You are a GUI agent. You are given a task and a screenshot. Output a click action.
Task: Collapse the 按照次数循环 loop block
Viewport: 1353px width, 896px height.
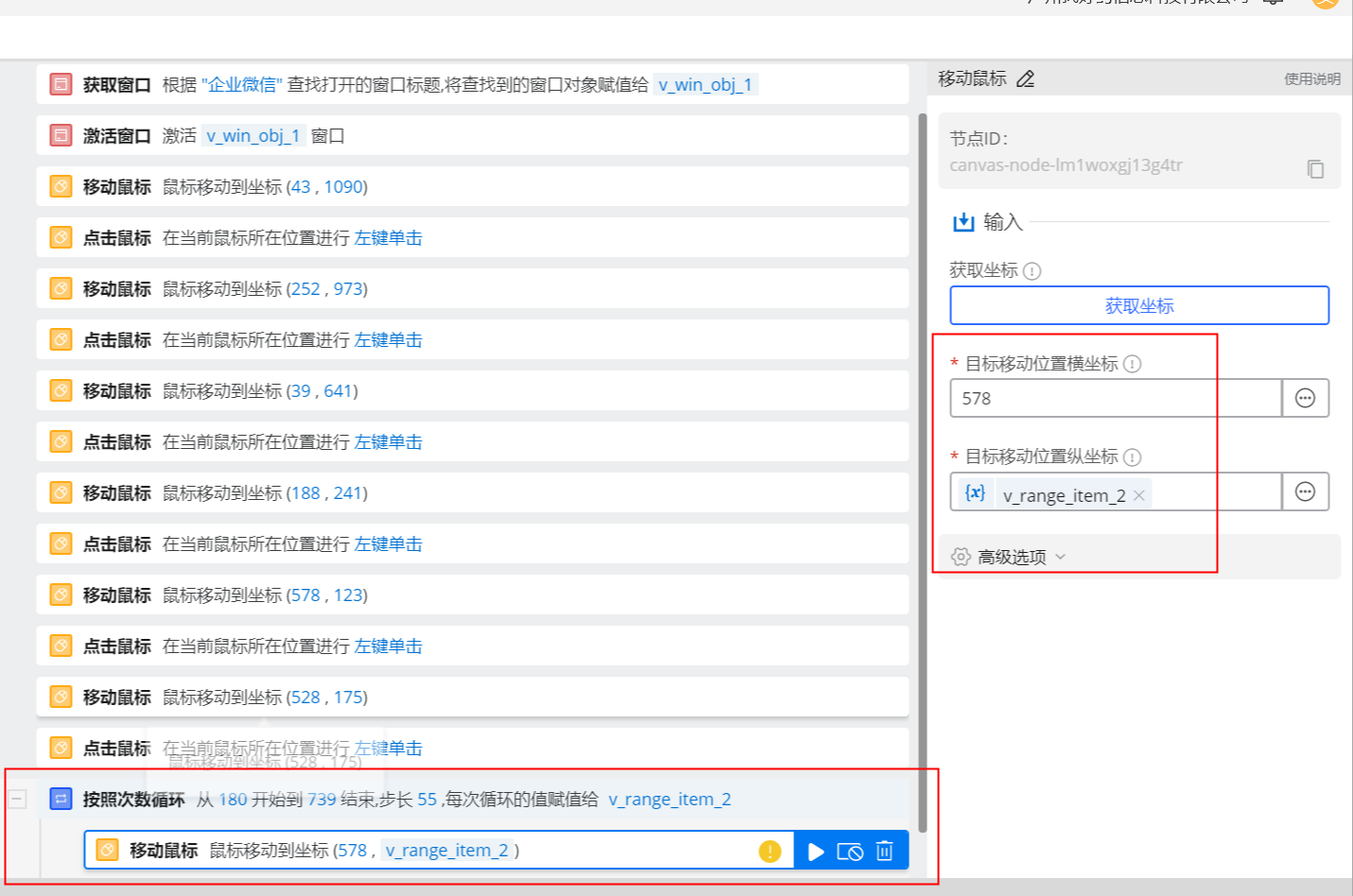[17, 799]
